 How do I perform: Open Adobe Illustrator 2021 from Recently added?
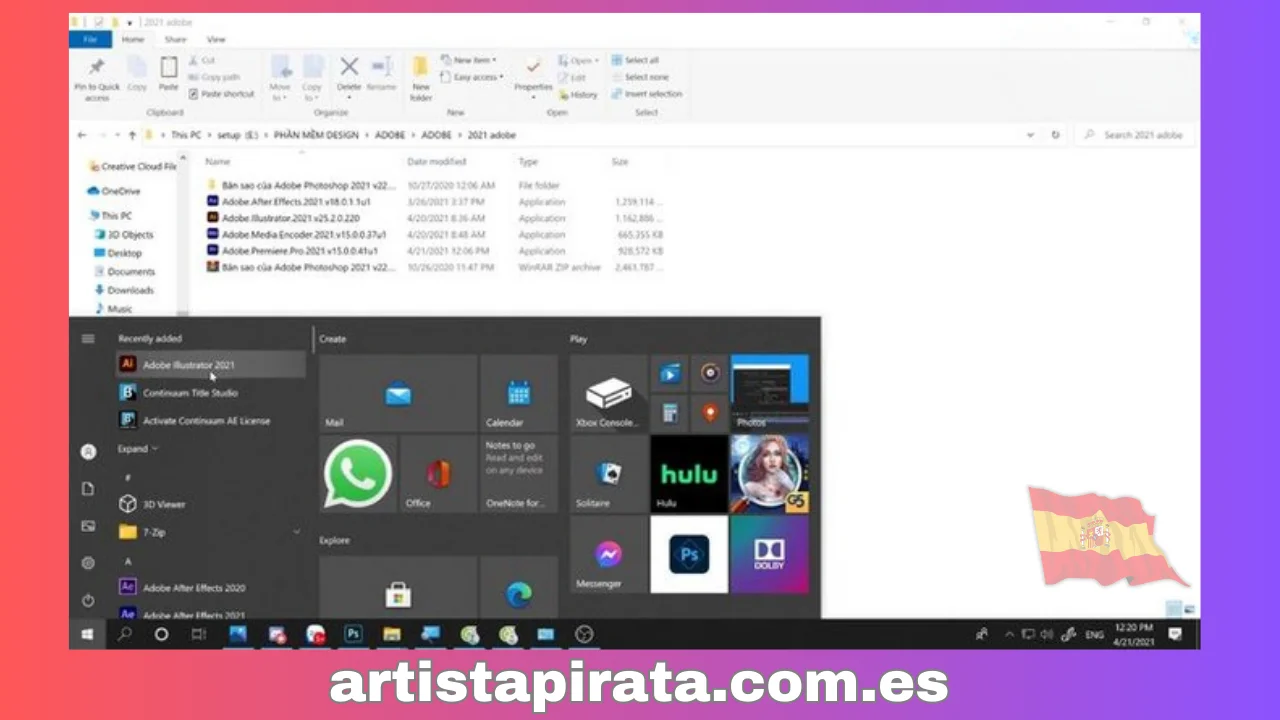coord(210,365)
